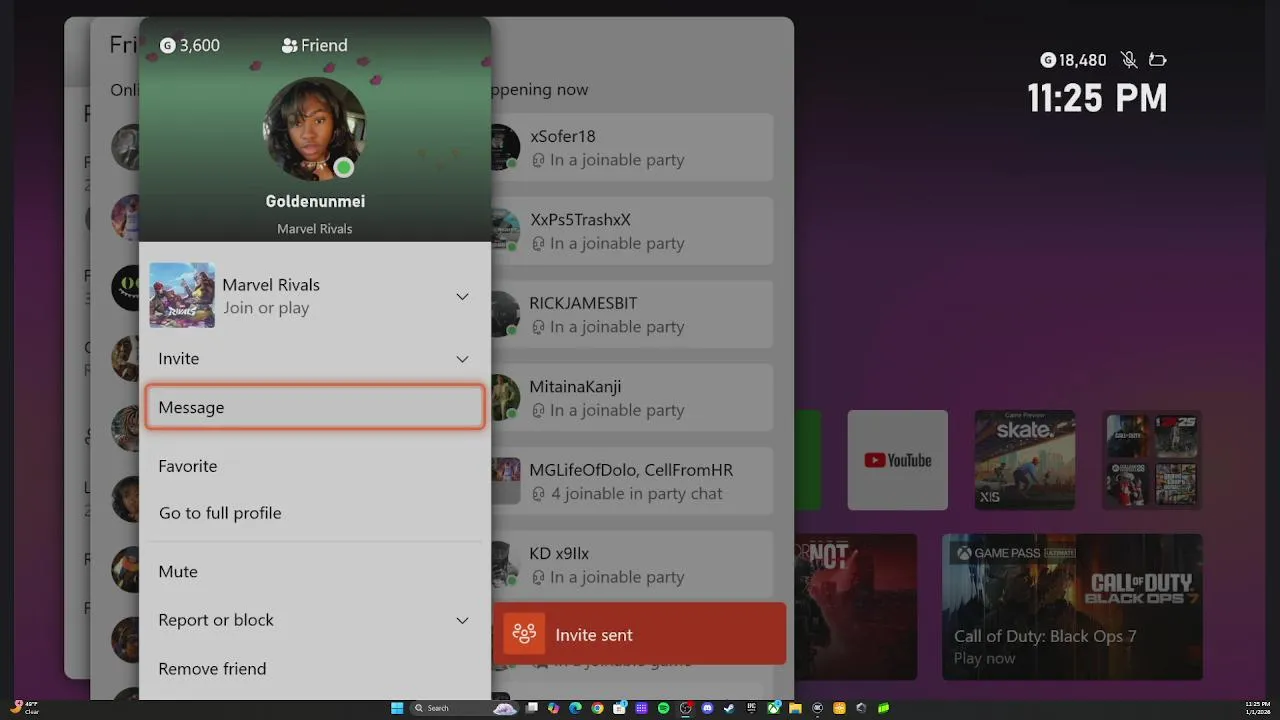Open RICKJAMESBIT's joinable party entry
The width and height of the screenshot is (1280, 720).
point(632,314)
